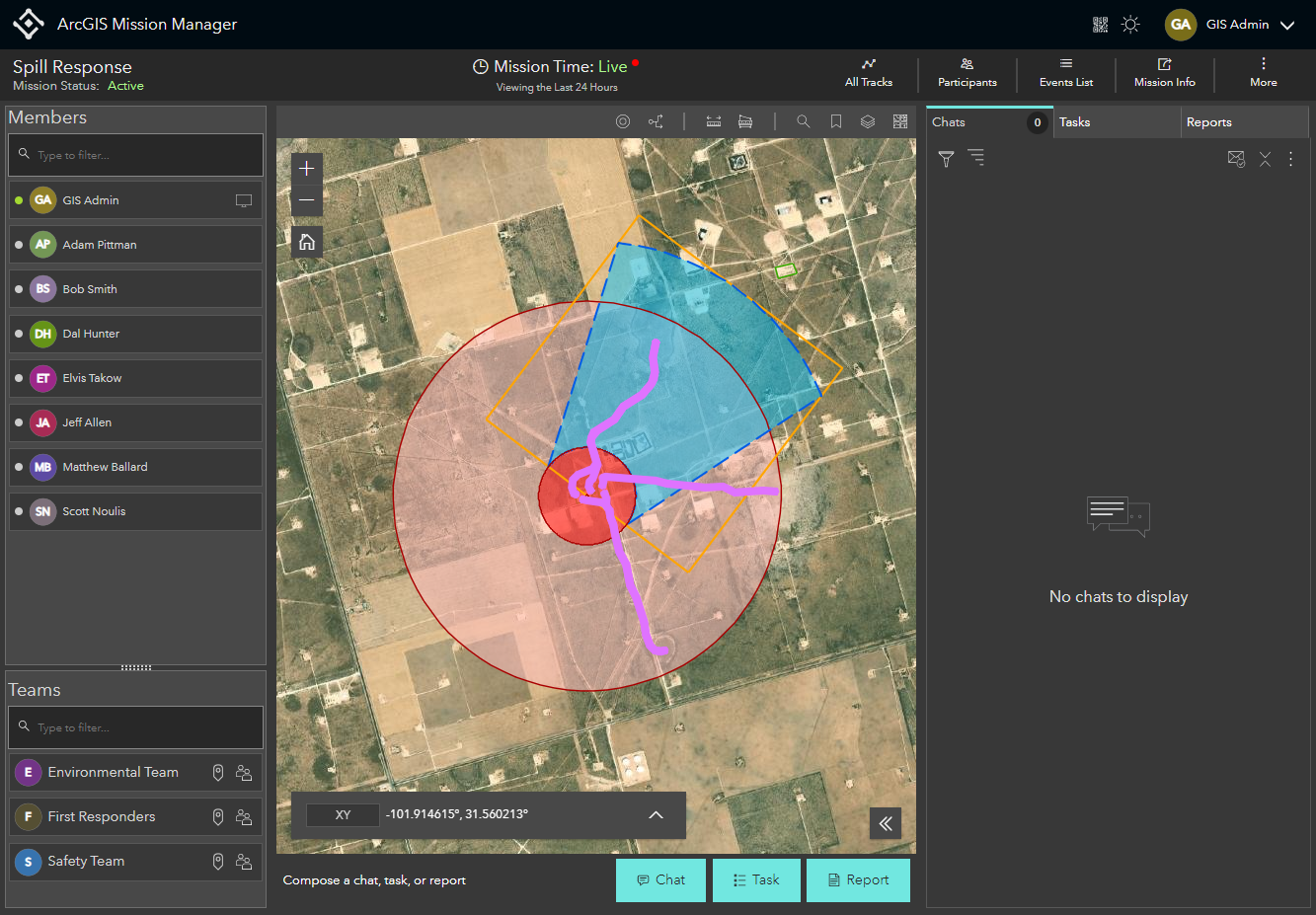Select the measure distance ruler tool
Image resolution: width=1316 pixels, height=915 pixels.
(714, 121)
